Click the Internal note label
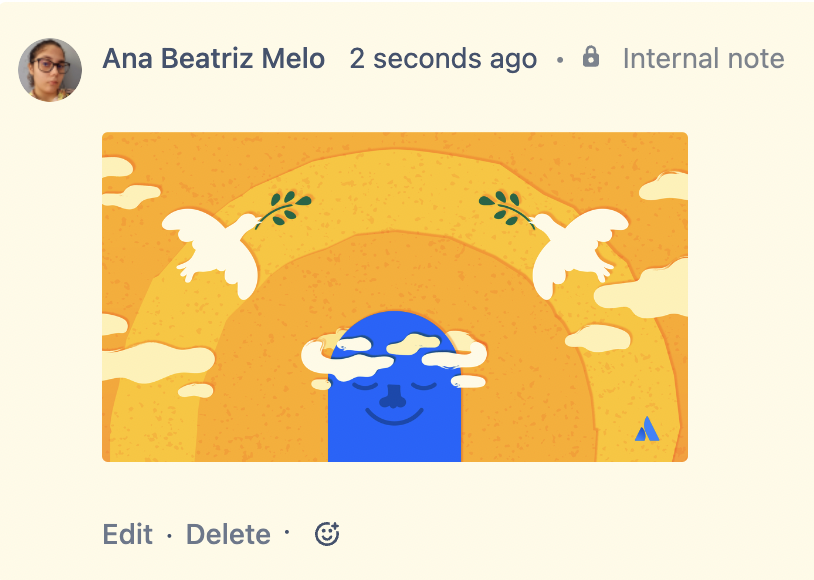The height and width of the screenshot is (580, 814). point(703,58)
